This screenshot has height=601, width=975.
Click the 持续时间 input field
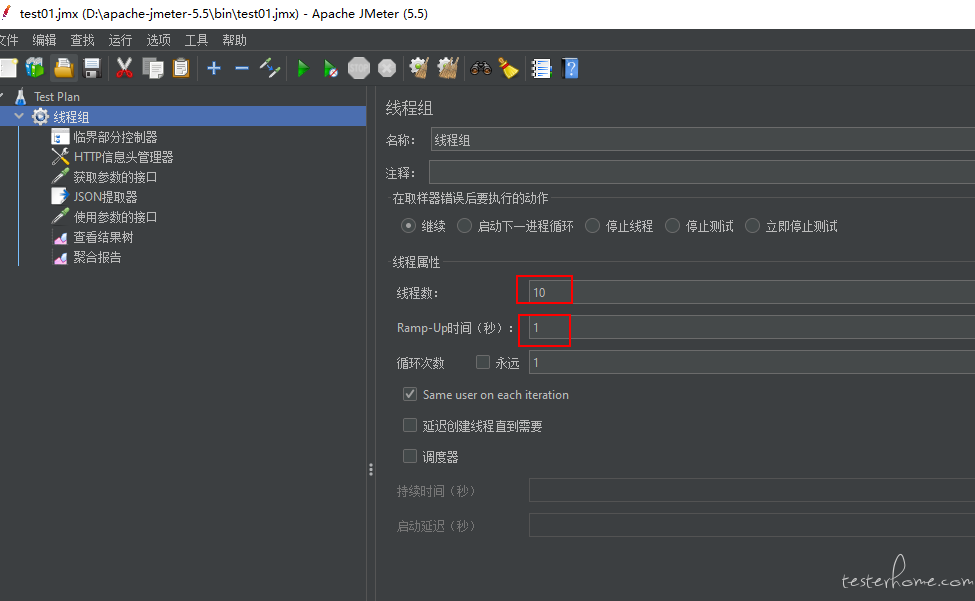(x=752, y=490)
